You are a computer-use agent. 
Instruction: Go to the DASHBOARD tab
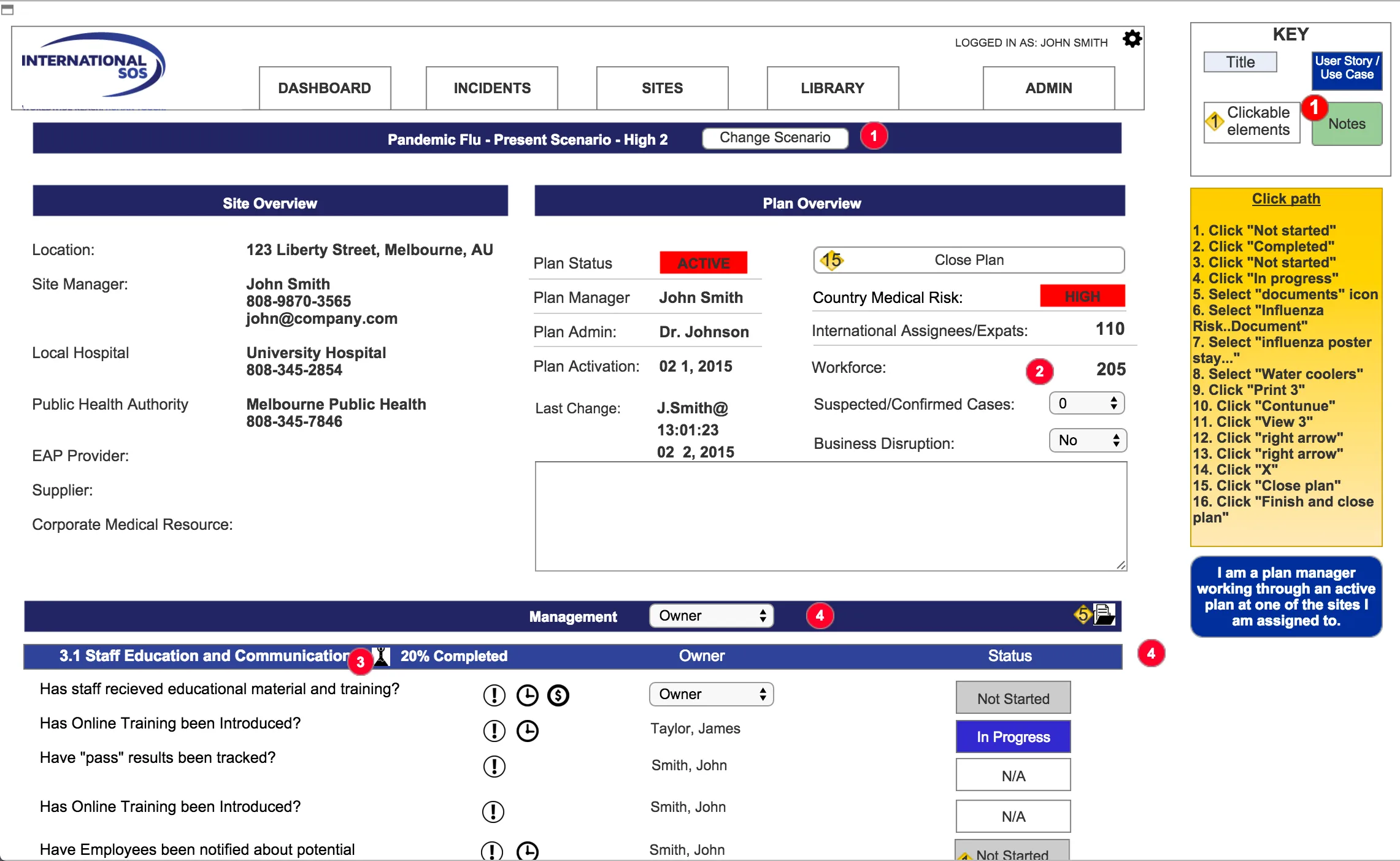[325, 88]
